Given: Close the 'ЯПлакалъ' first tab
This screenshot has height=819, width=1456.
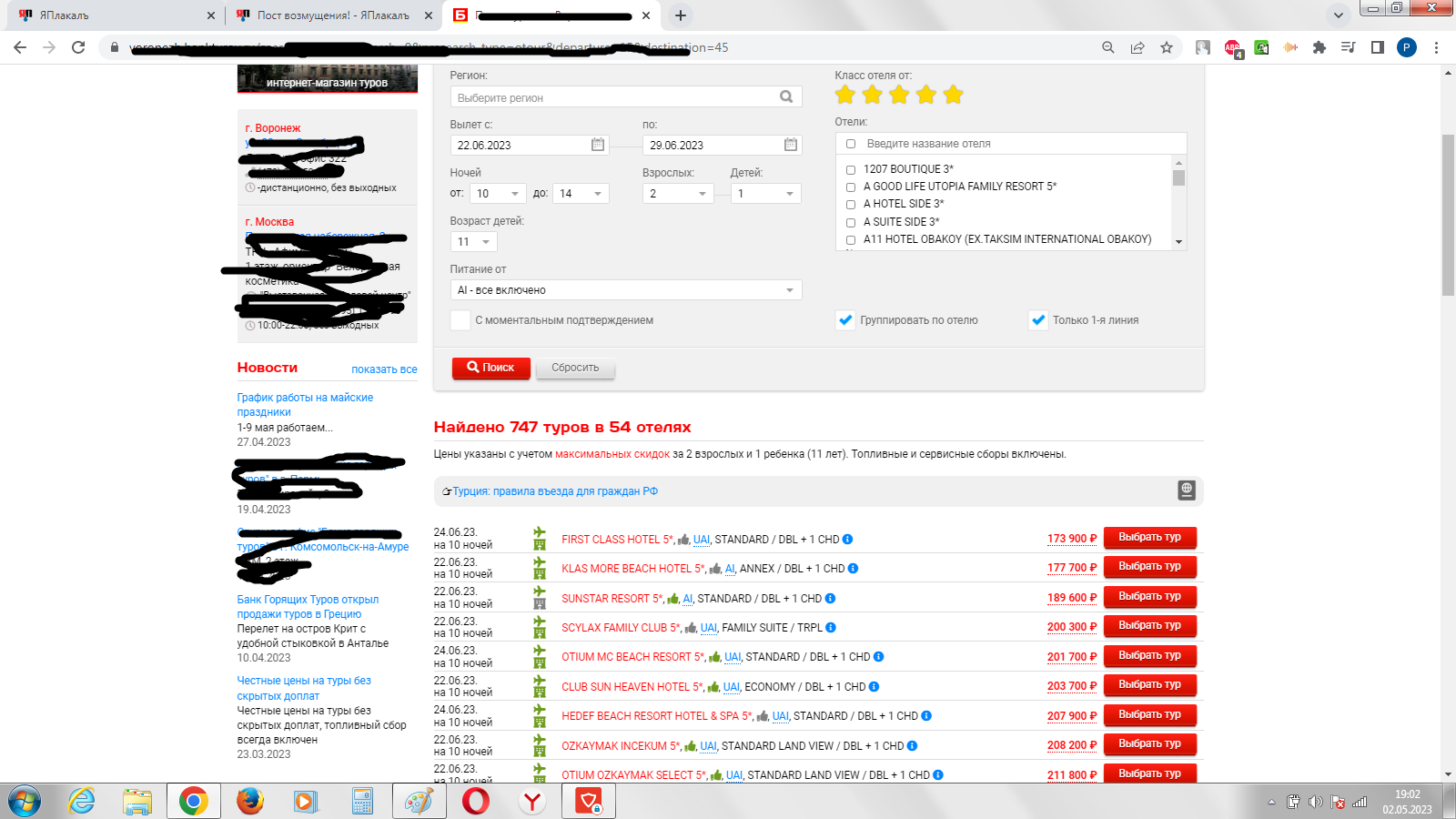Looking at the screenshot, I should (x=210, y=15).
